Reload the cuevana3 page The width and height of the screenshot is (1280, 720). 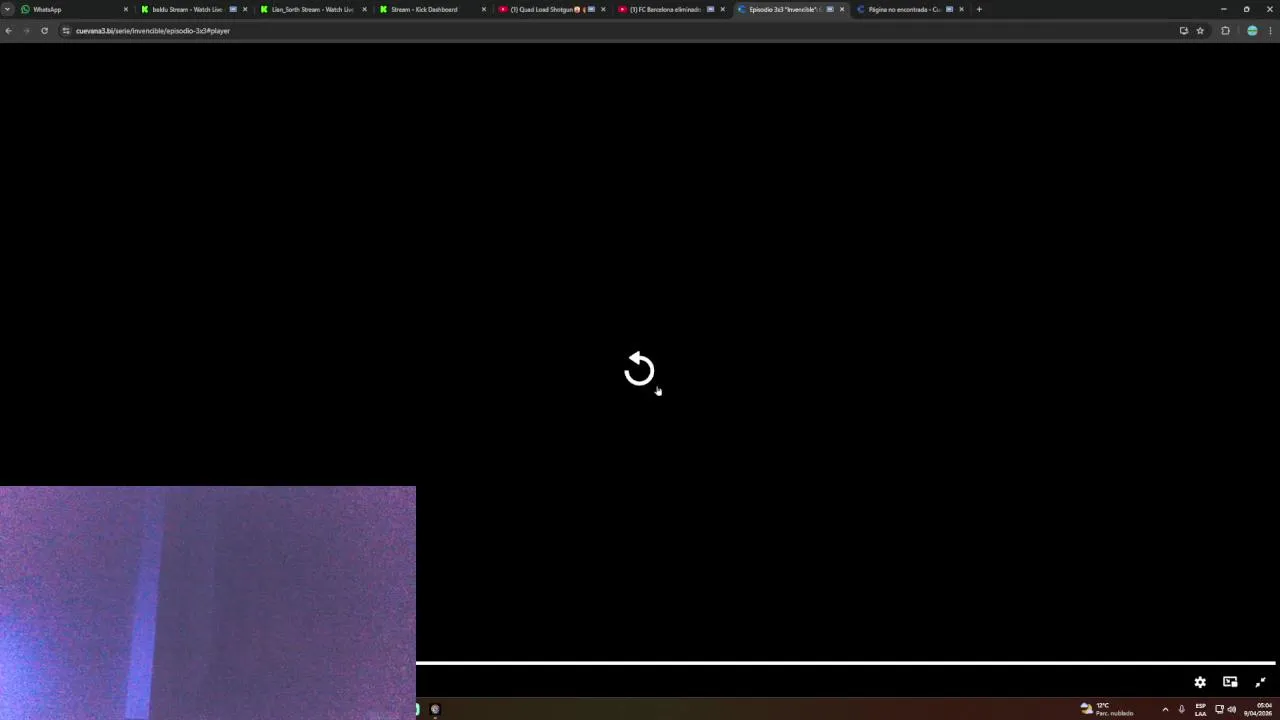pos(44,30)
